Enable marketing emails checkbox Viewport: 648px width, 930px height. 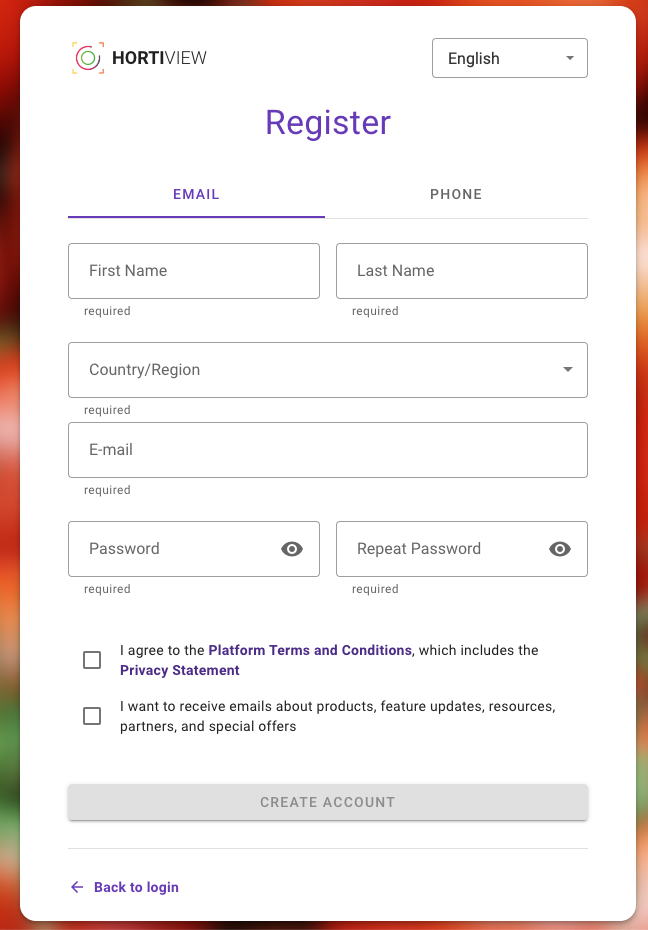(x=92, y=716)
